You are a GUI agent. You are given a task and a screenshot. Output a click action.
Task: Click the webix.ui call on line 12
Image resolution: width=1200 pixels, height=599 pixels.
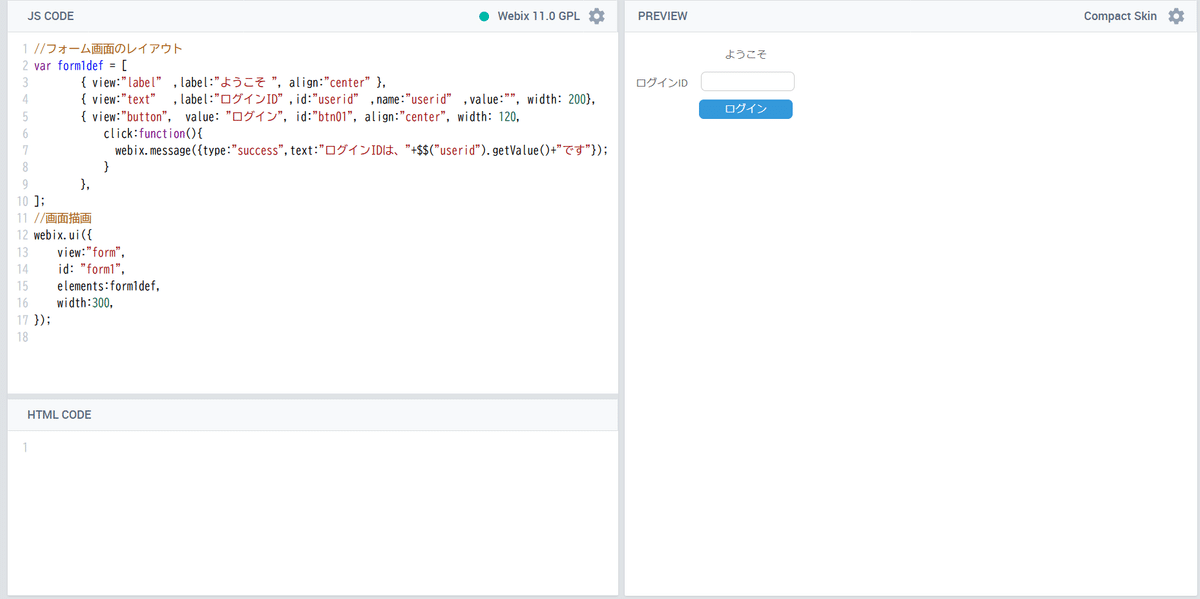point(62,235)
